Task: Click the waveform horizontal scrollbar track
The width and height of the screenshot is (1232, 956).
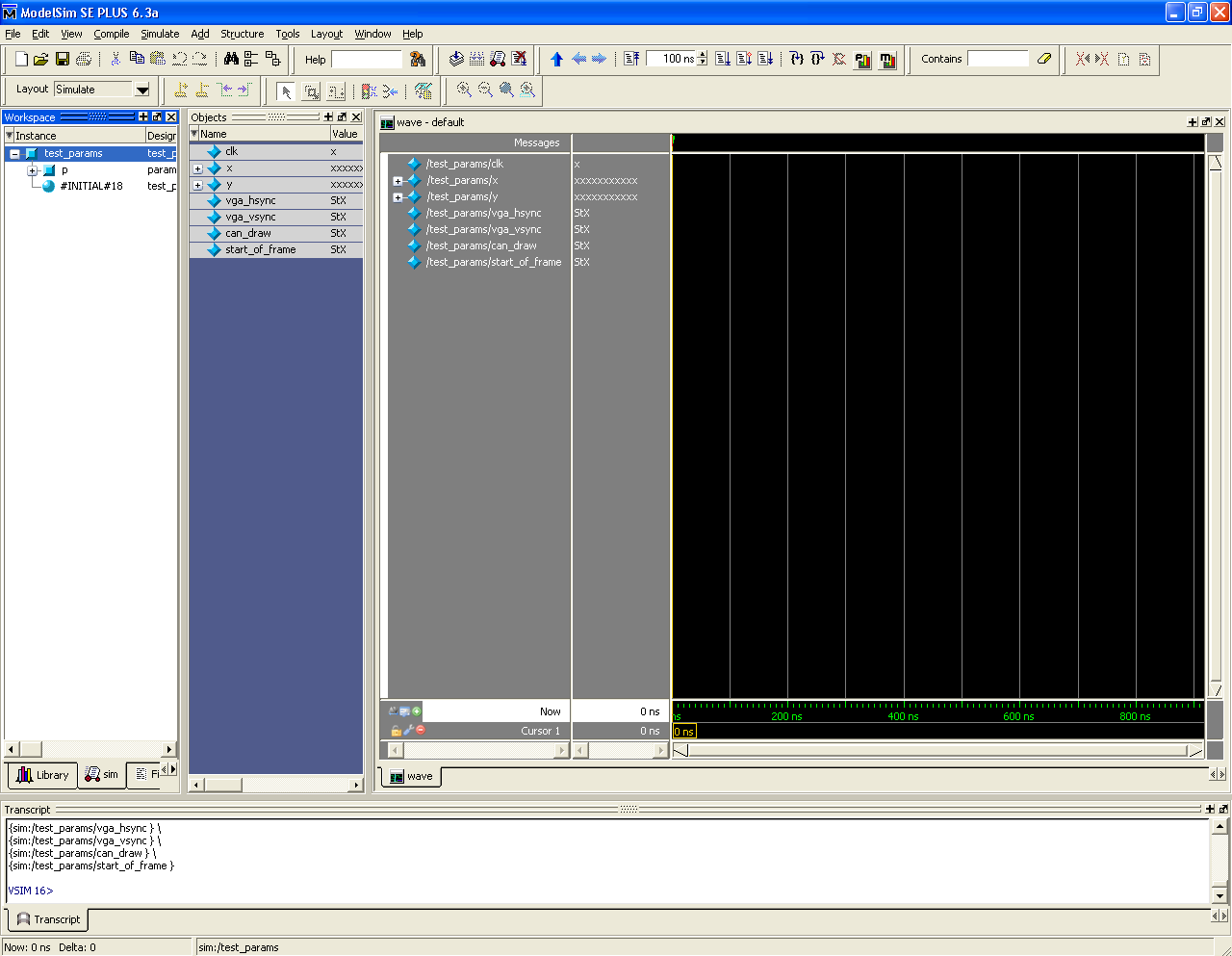Action: (934, 751)
